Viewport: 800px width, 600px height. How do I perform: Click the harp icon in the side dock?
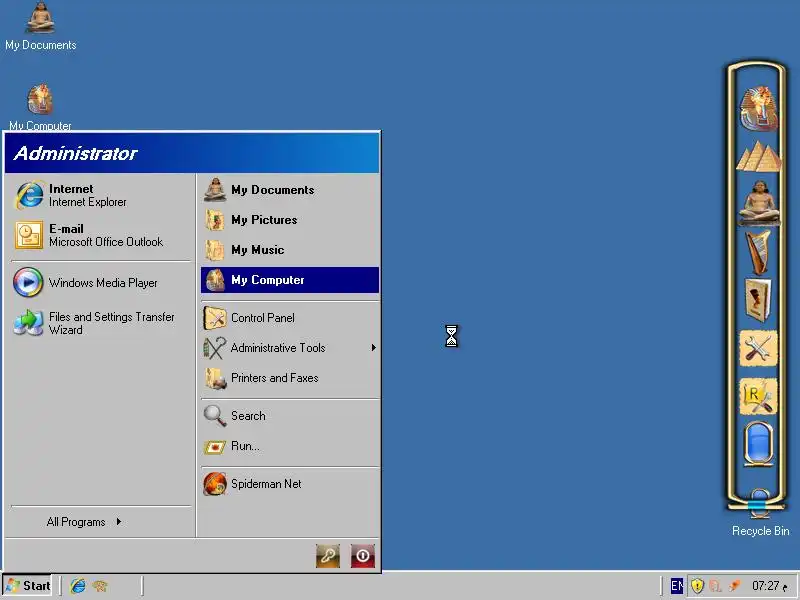tap(759, 252)
